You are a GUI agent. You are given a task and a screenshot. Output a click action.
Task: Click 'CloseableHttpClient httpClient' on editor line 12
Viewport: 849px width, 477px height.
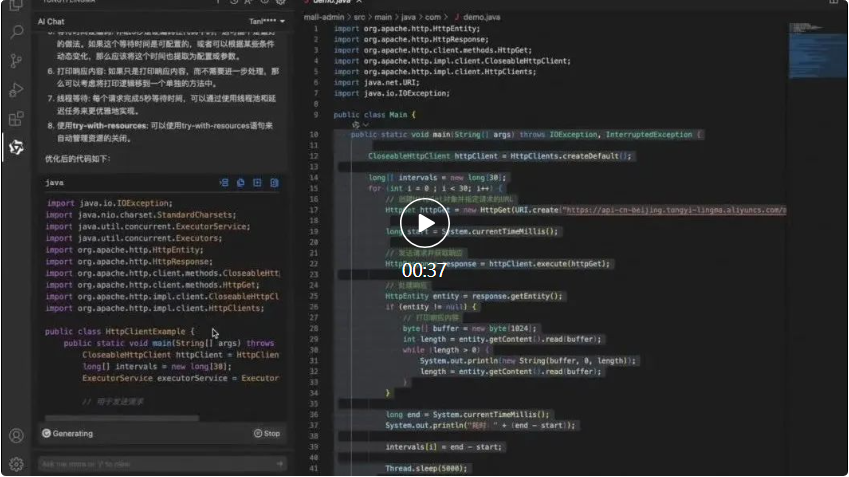coord(500,156)
